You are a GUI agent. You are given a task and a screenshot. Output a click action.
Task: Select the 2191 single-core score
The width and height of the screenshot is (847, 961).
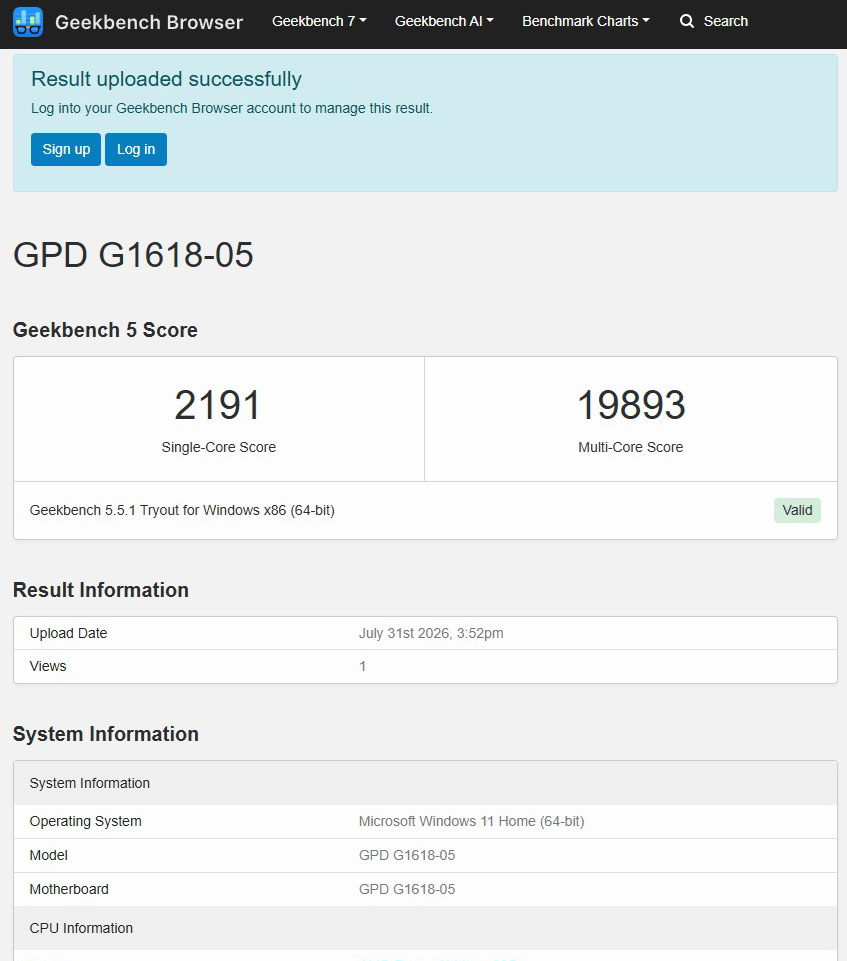[218, 405]
